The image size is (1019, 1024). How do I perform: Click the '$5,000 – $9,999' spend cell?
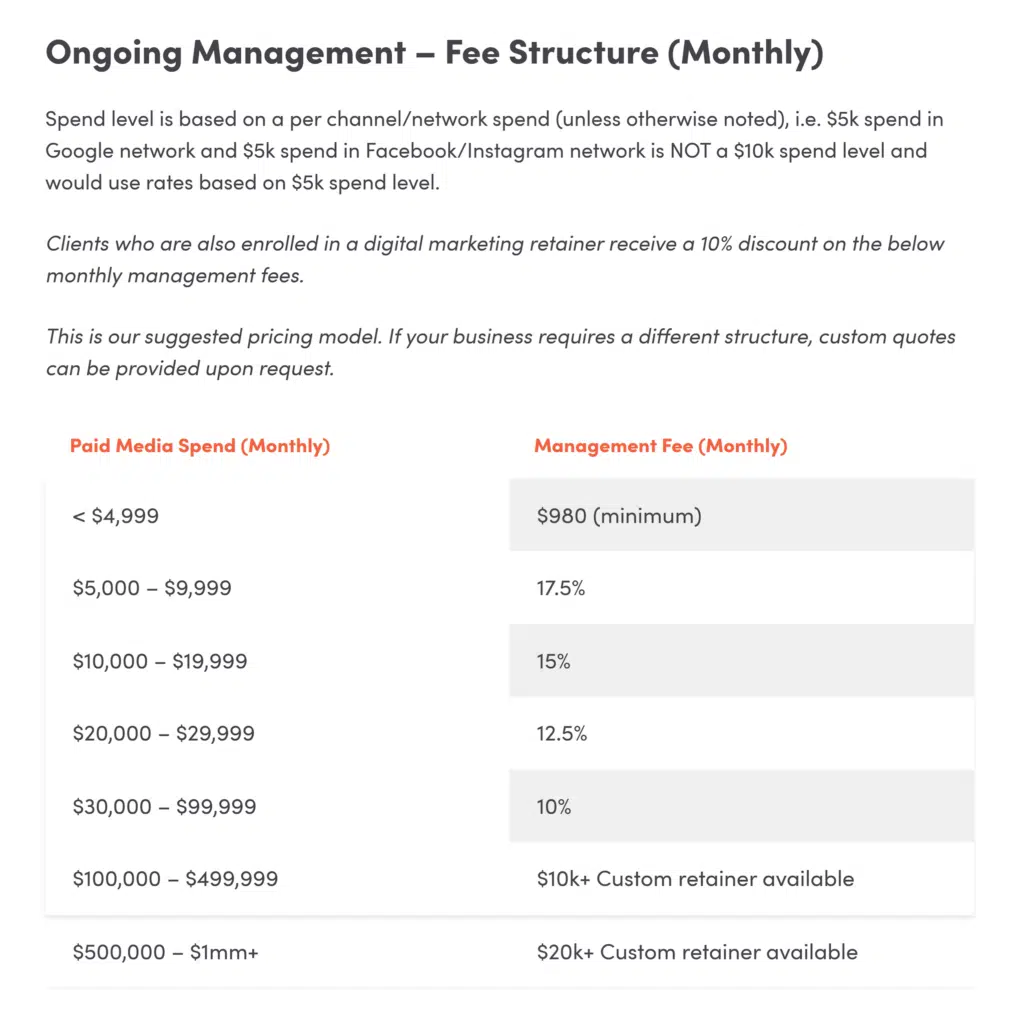(152, 588)
